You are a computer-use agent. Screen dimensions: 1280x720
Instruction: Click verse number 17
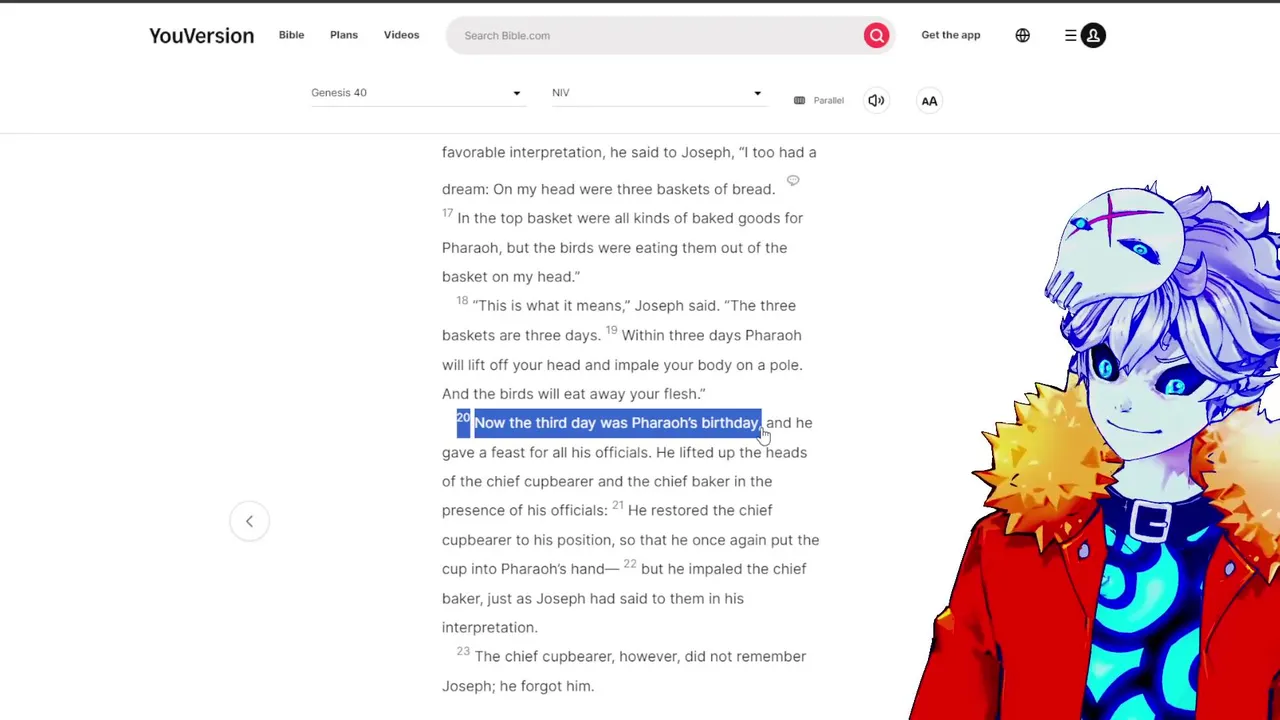[447, 213]
